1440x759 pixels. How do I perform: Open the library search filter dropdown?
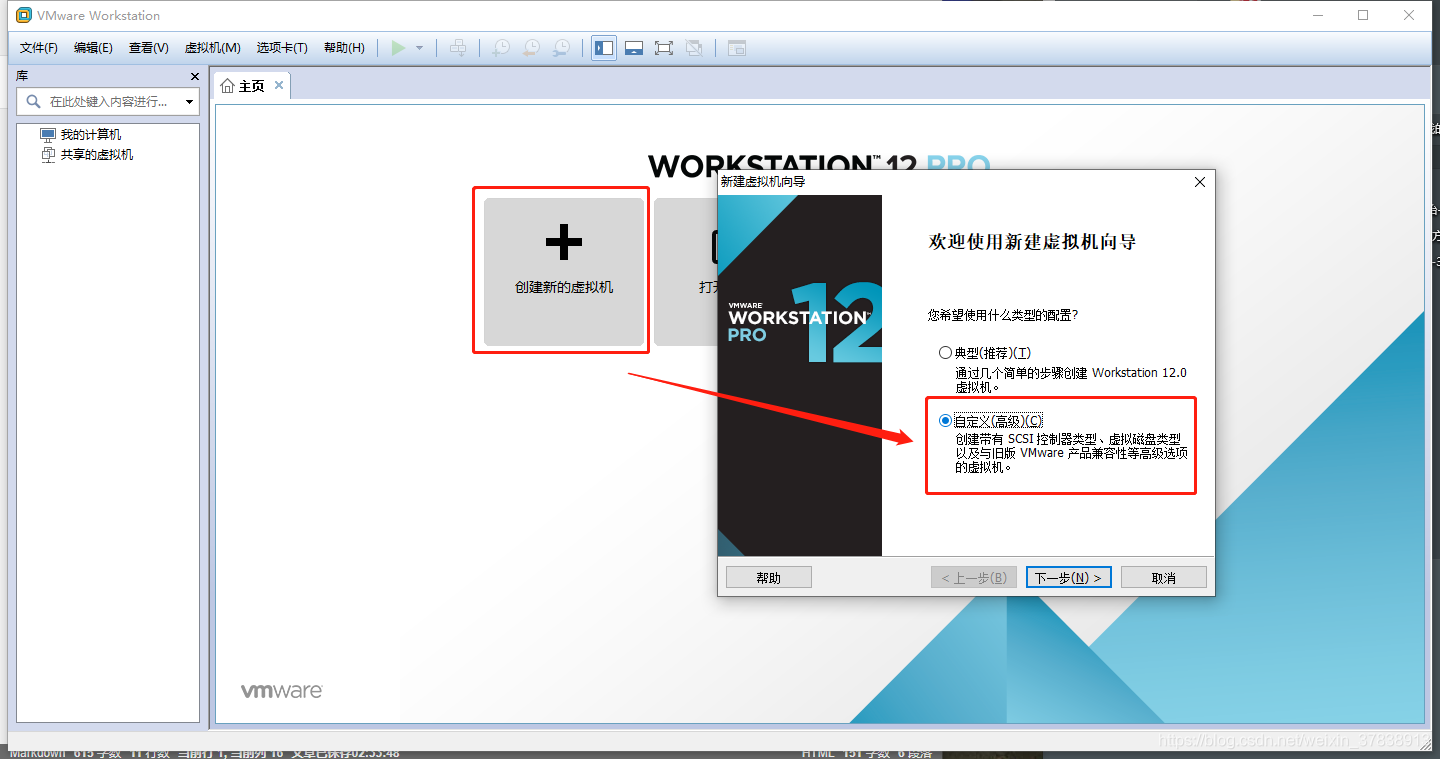(189, 102)
